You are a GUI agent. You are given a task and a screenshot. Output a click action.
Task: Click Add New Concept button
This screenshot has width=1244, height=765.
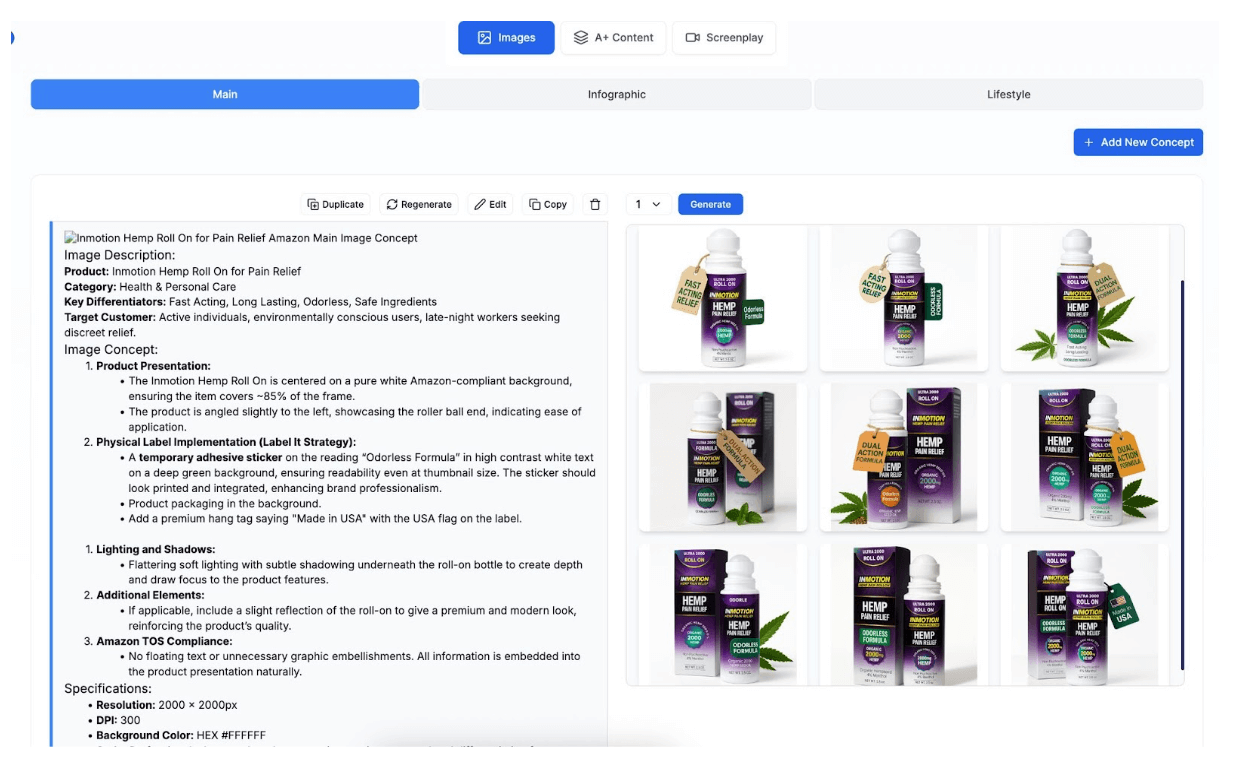point(1138,142)
